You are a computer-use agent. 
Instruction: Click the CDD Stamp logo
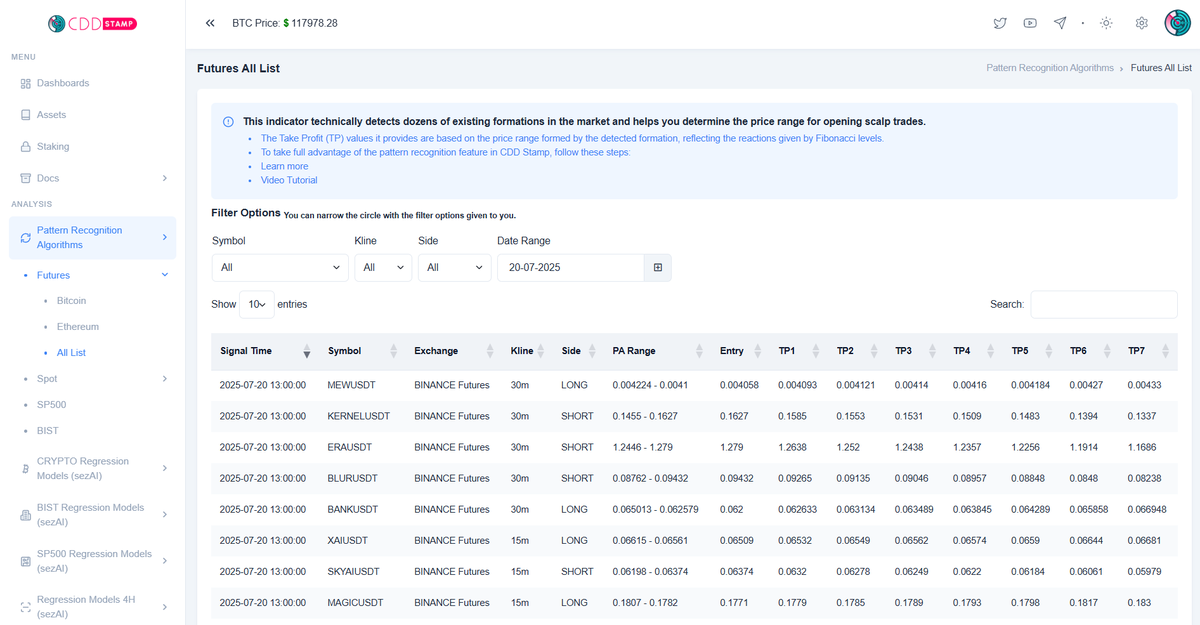coord(93,22)
